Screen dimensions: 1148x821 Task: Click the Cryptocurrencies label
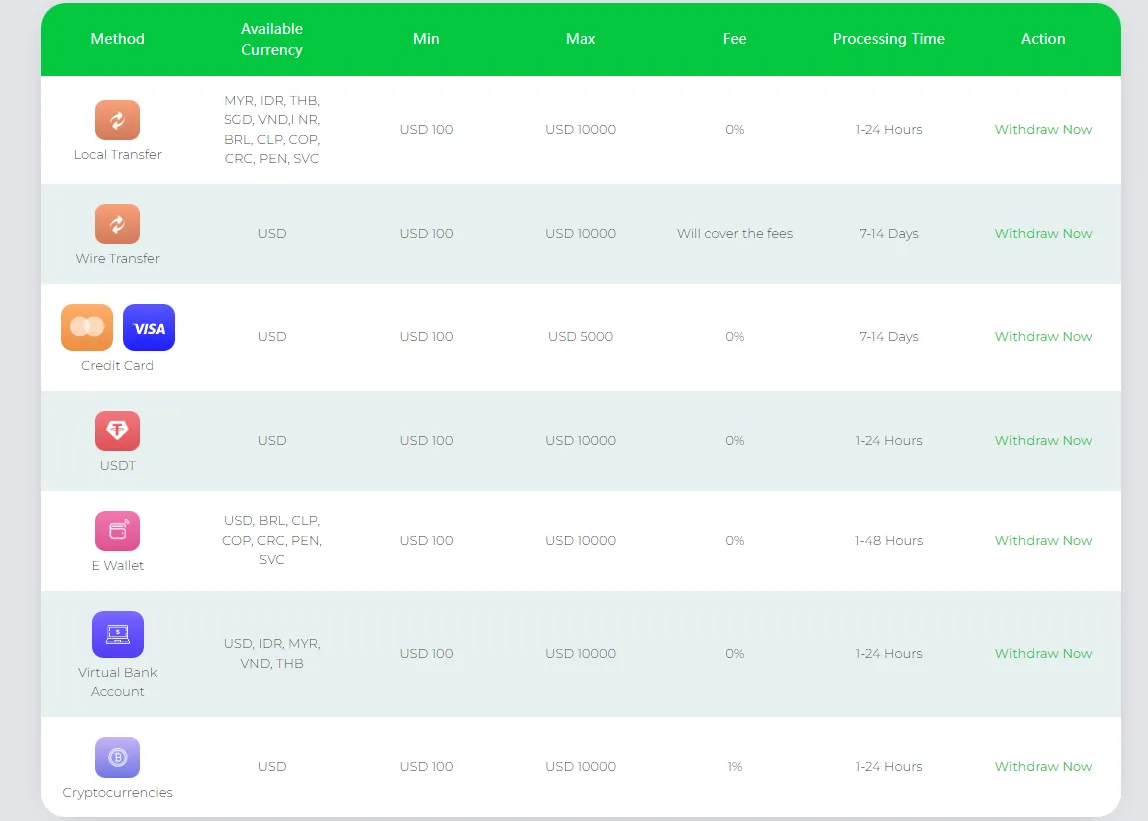[x=117, y=792]
